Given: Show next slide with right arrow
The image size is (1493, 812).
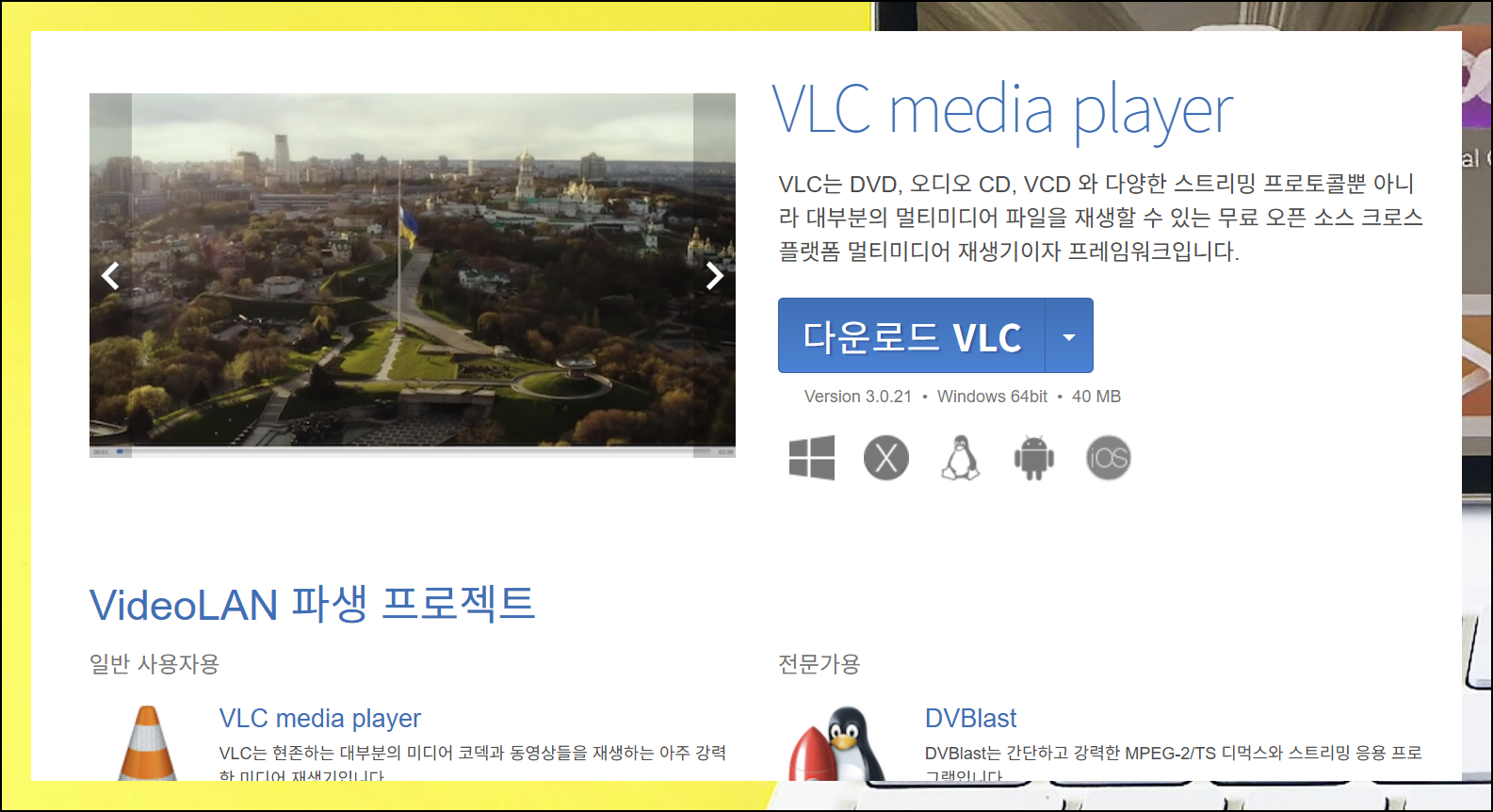Looking at the screenshot, I should 715,276.
